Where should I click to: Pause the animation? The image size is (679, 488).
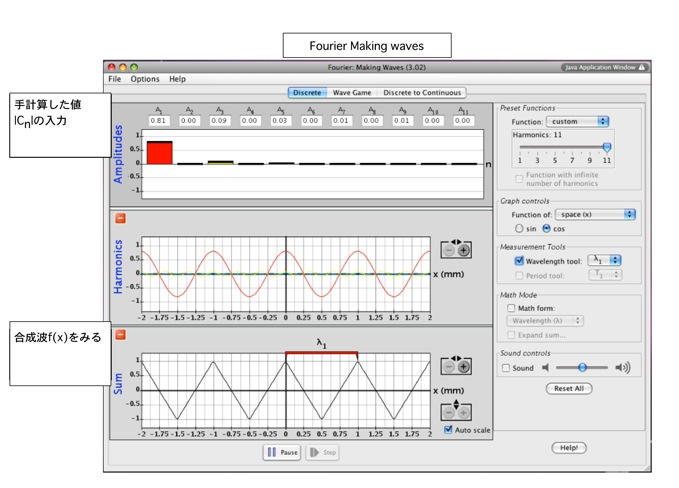(x=282, y=452)
